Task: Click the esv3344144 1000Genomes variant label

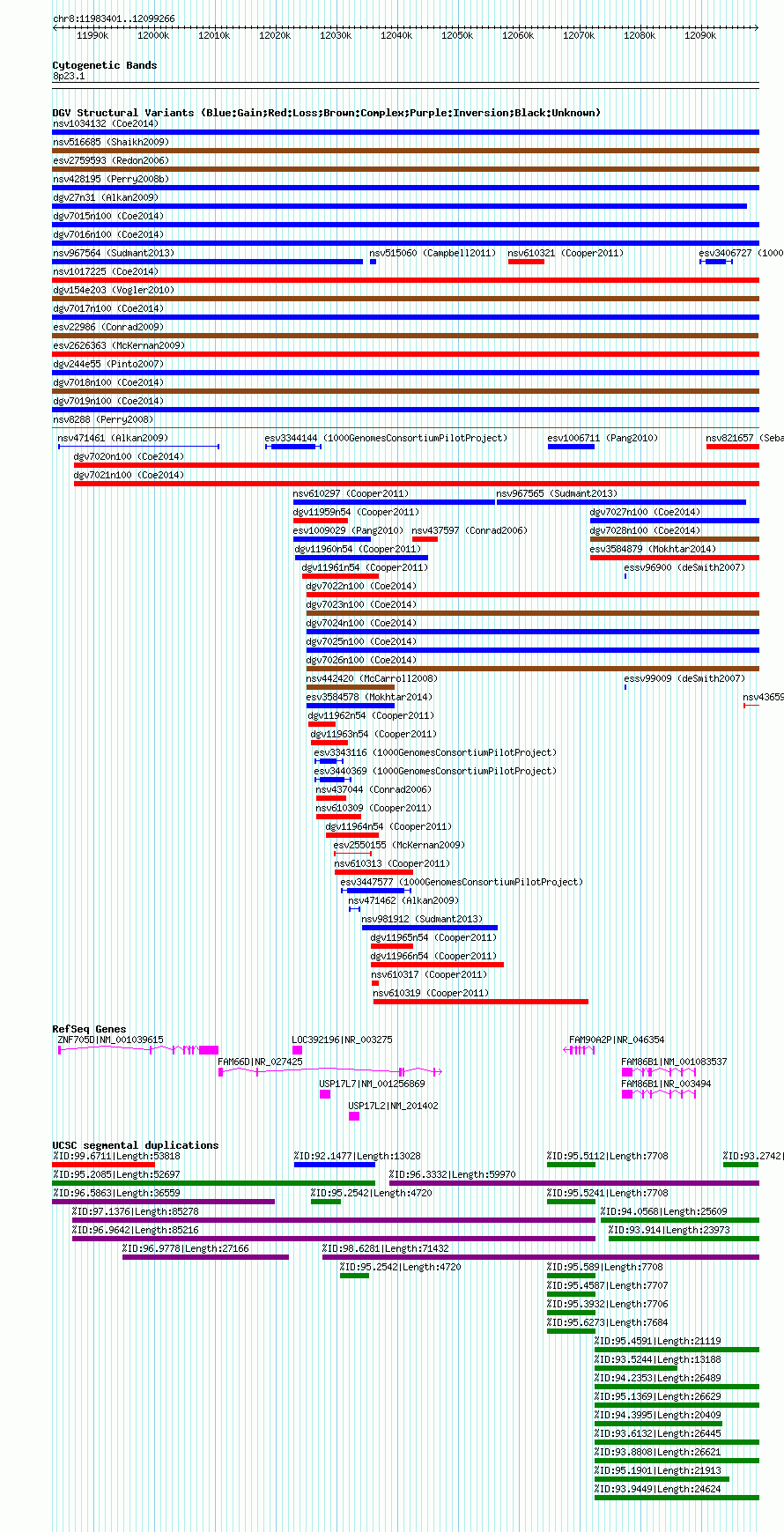Action: 386,438
